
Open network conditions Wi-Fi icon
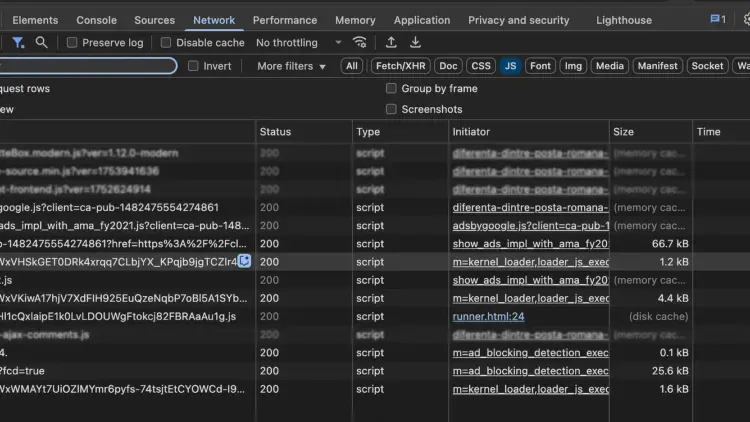pos(360,43)
